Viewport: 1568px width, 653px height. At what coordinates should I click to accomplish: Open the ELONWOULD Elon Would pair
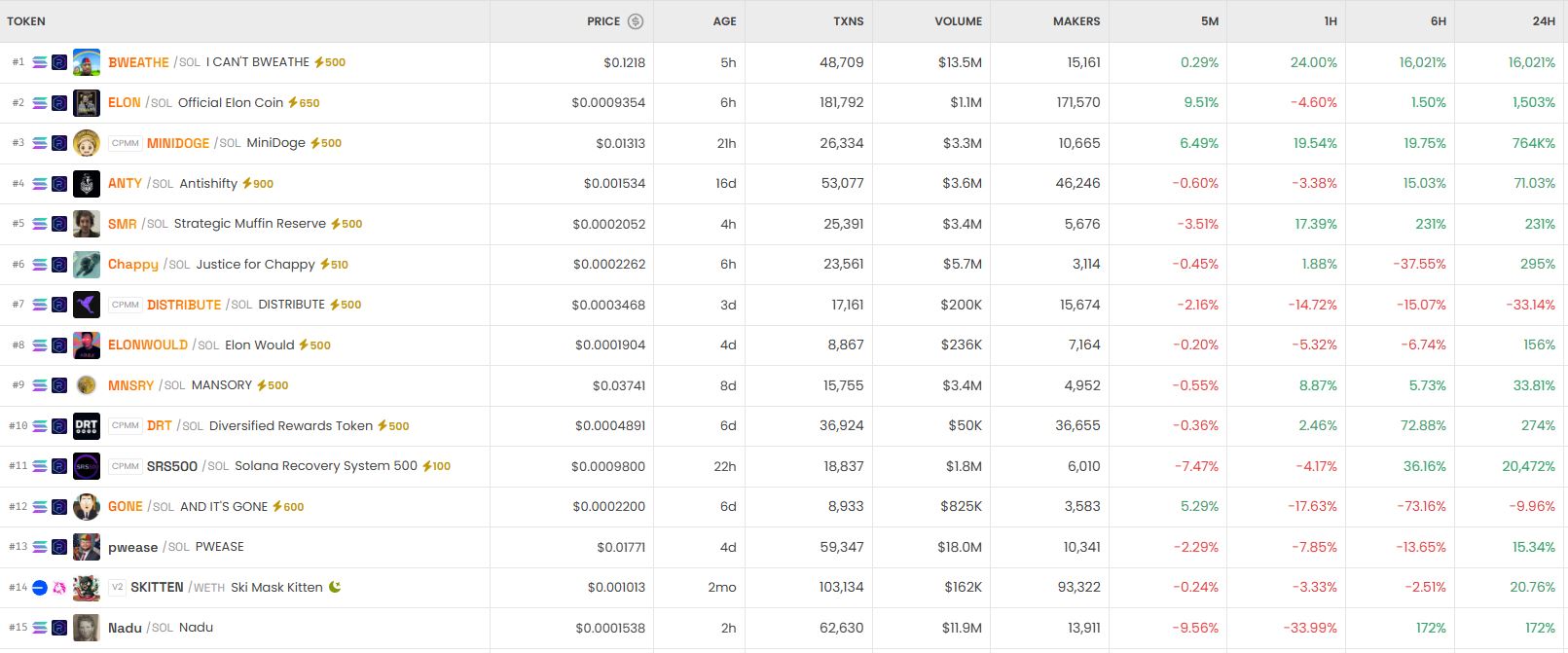pos(201,345)
